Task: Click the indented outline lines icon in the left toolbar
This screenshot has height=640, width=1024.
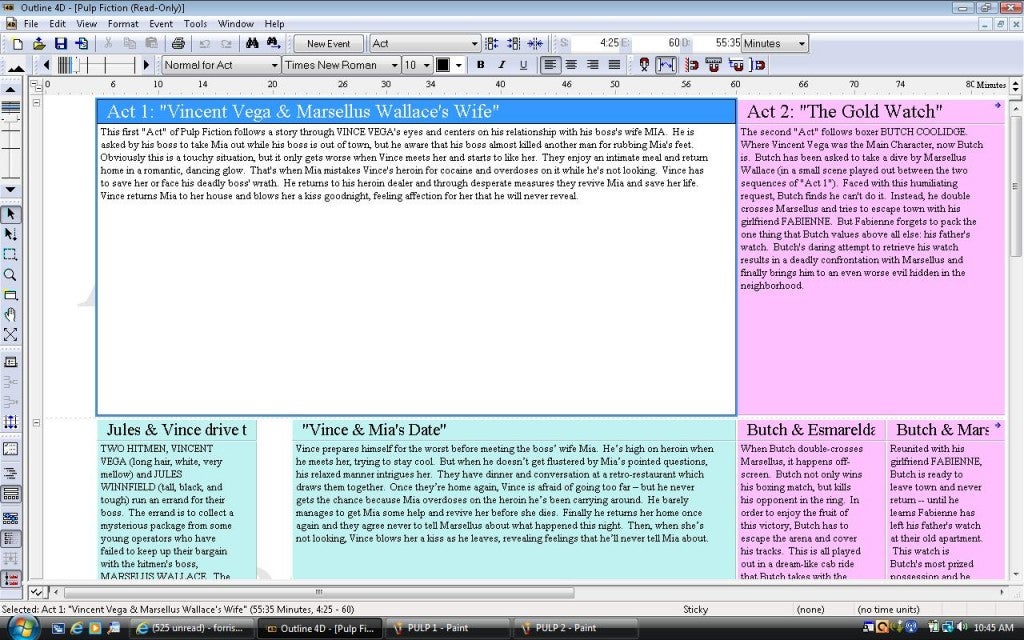Action: pyautogui.click(x=10, y=473)
